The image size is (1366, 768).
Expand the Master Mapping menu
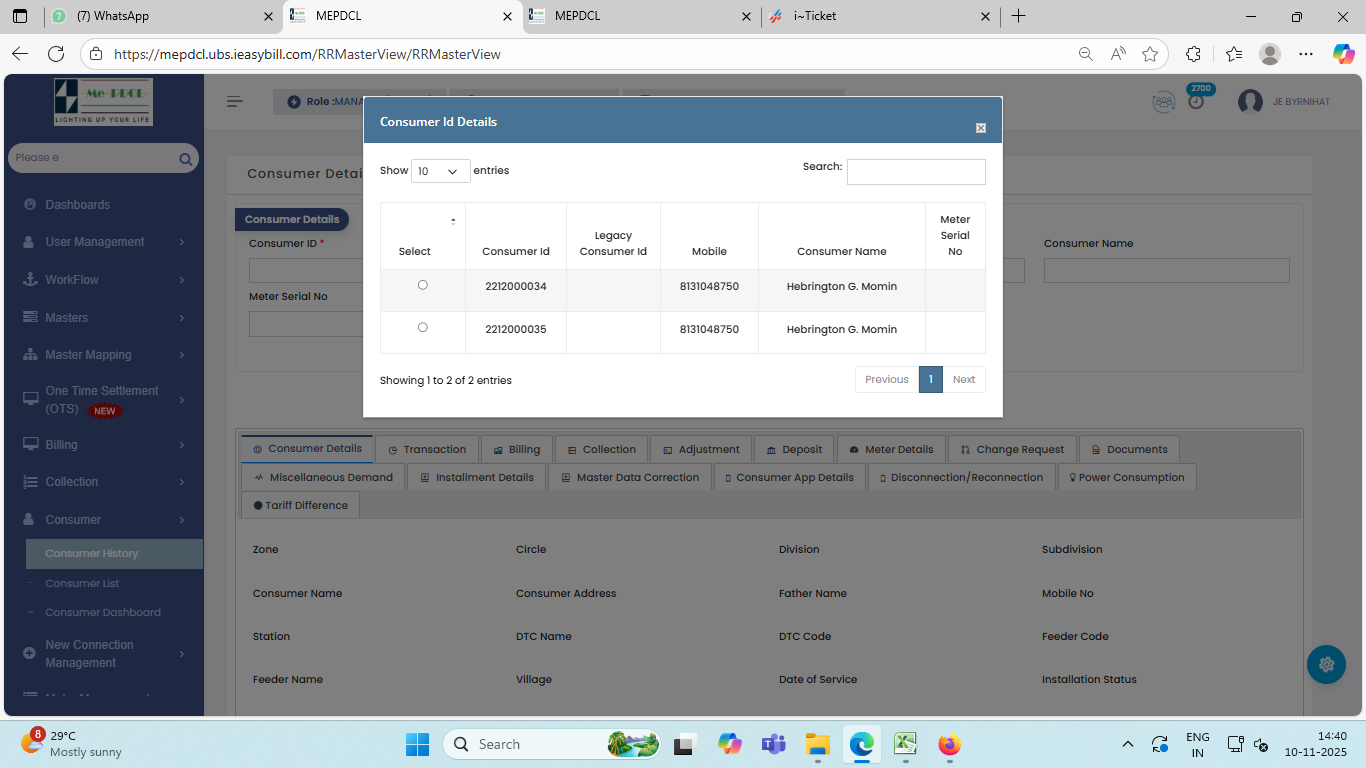pos(104,355)
